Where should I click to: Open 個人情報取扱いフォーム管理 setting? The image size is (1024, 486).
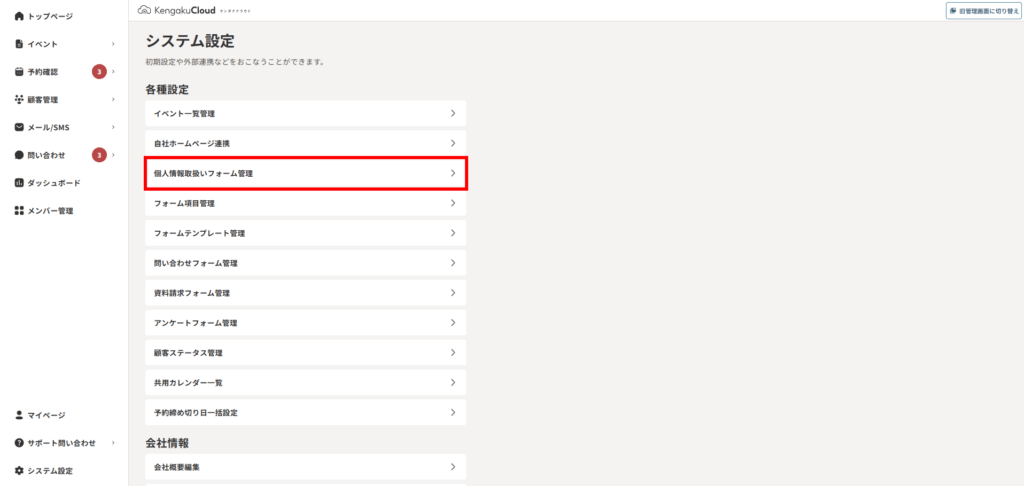(x=306, y=173)
